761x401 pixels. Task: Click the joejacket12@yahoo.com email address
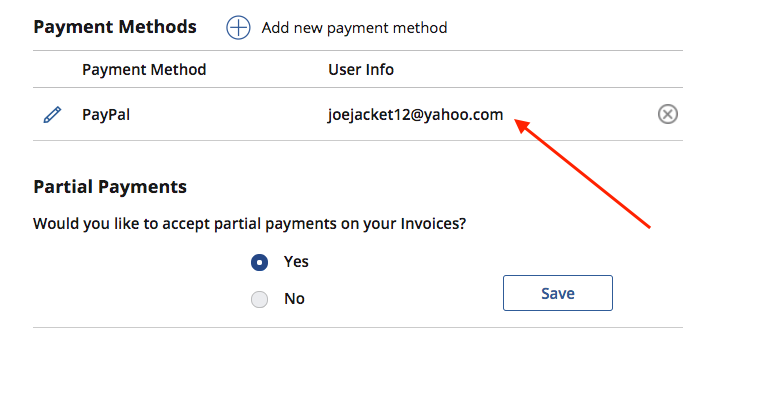click(x=415, y=115)
